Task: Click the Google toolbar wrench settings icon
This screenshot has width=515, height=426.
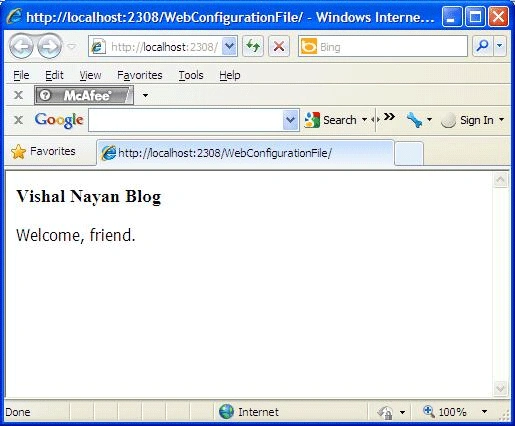Action: [414, 120]
